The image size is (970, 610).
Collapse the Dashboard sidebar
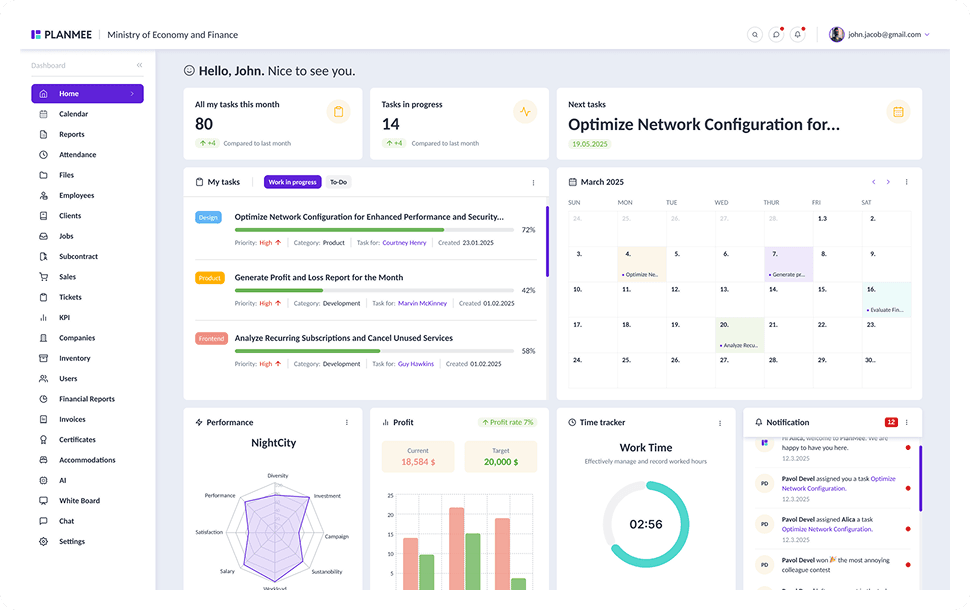click(140, 65)
